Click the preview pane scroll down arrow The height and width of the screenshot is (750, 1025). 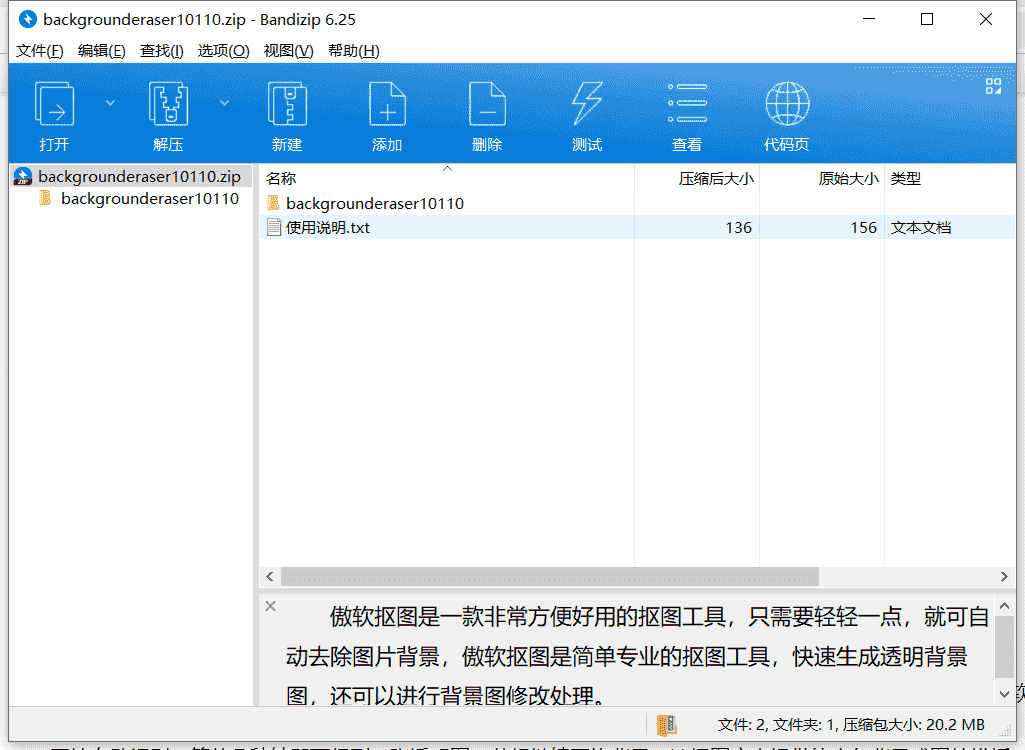[1004, 694]
